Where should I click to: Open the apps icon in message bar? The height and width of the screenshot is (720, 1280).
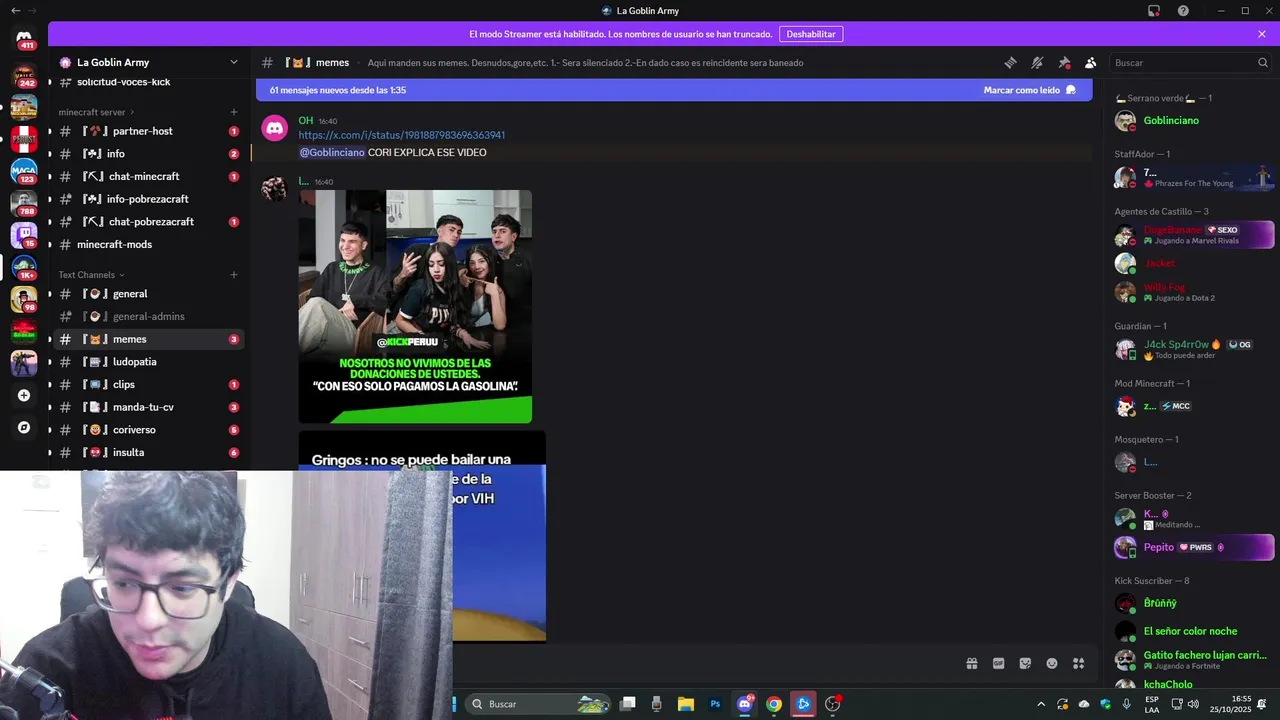(x=1079, y=663)
